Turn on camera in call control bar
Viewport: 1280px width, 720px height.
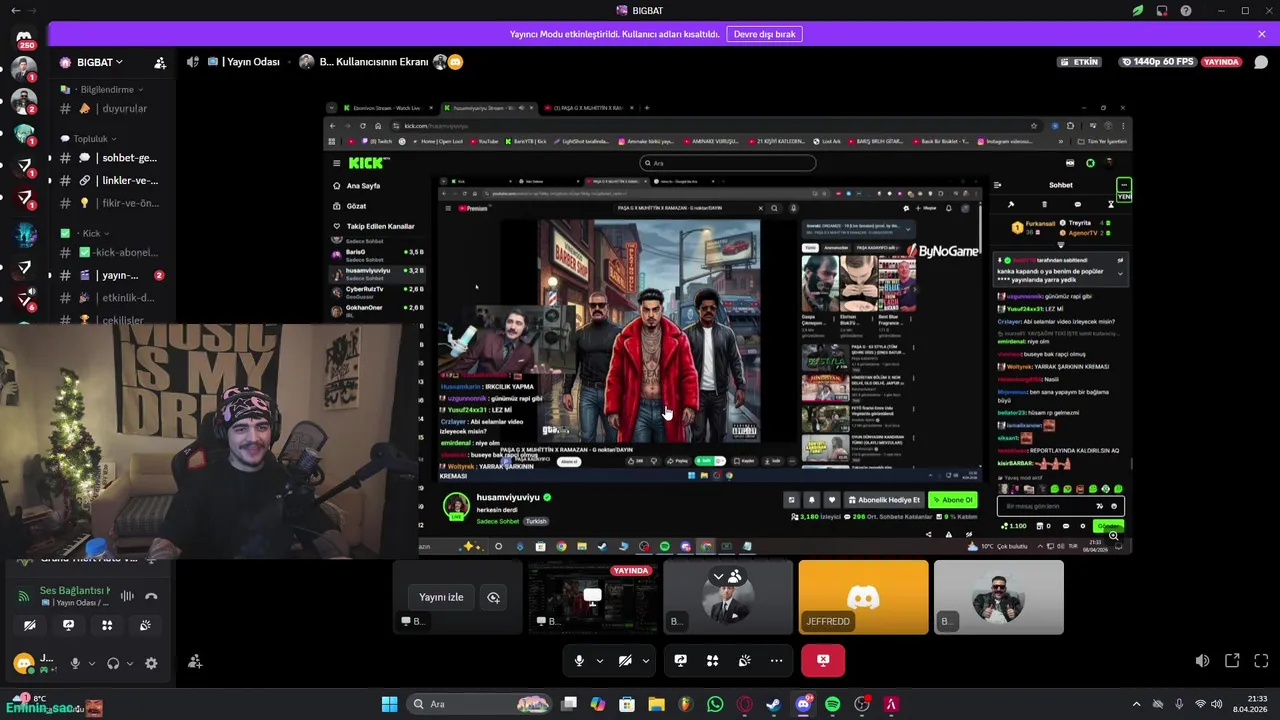click(x=625, y=660)
